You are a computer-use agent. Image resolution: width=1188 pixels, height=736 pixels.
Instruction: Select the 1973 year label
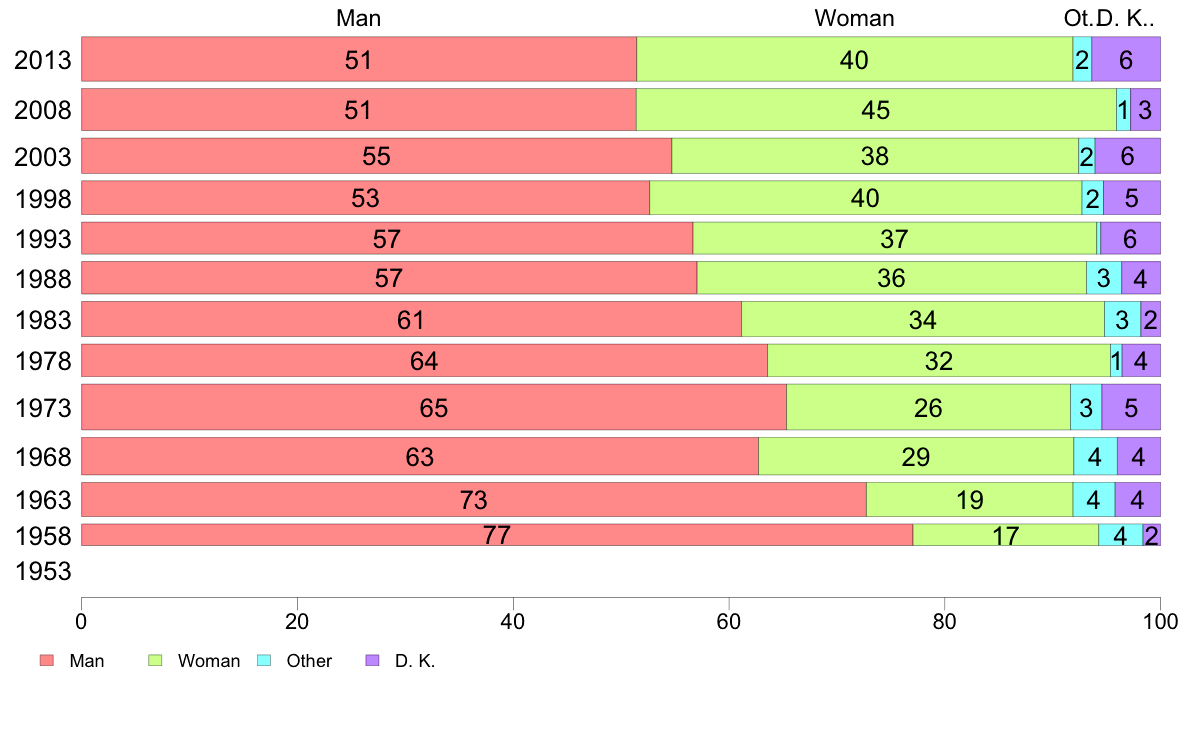coord(42,407)
